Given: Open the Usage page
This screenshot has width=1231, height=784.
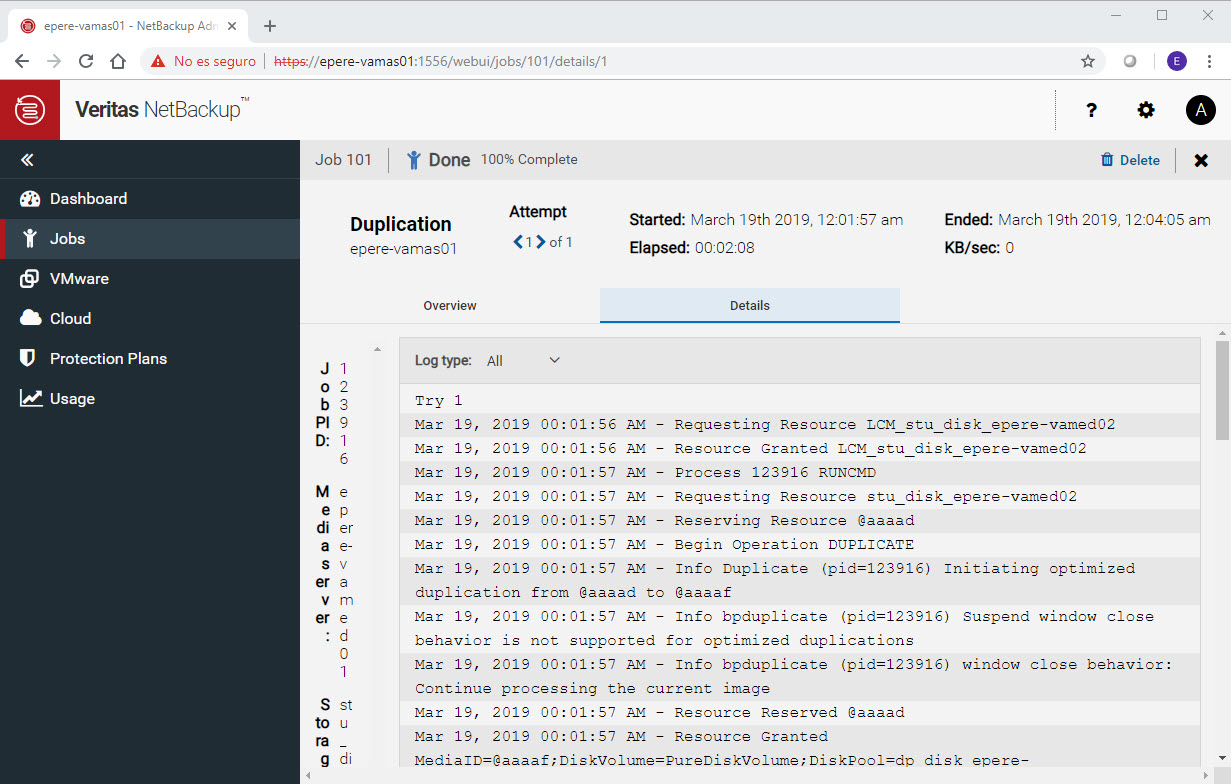Looking at the screenshot, I should (150, 398).
